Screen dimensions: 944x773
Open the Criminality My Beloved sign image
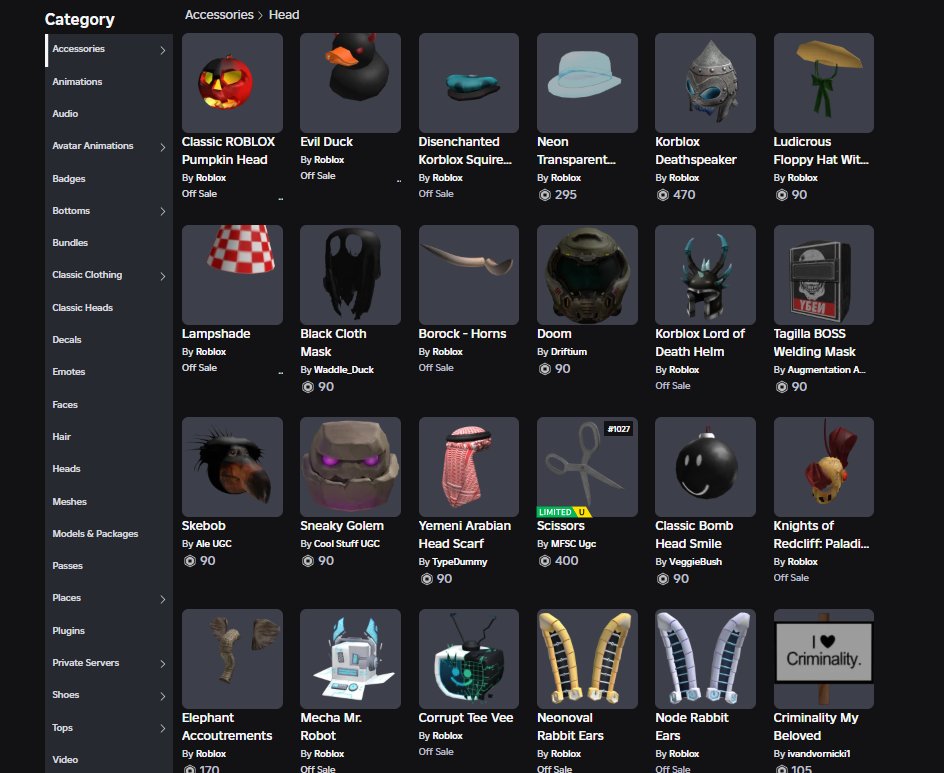pyautogui.click(x=824, y=659)
